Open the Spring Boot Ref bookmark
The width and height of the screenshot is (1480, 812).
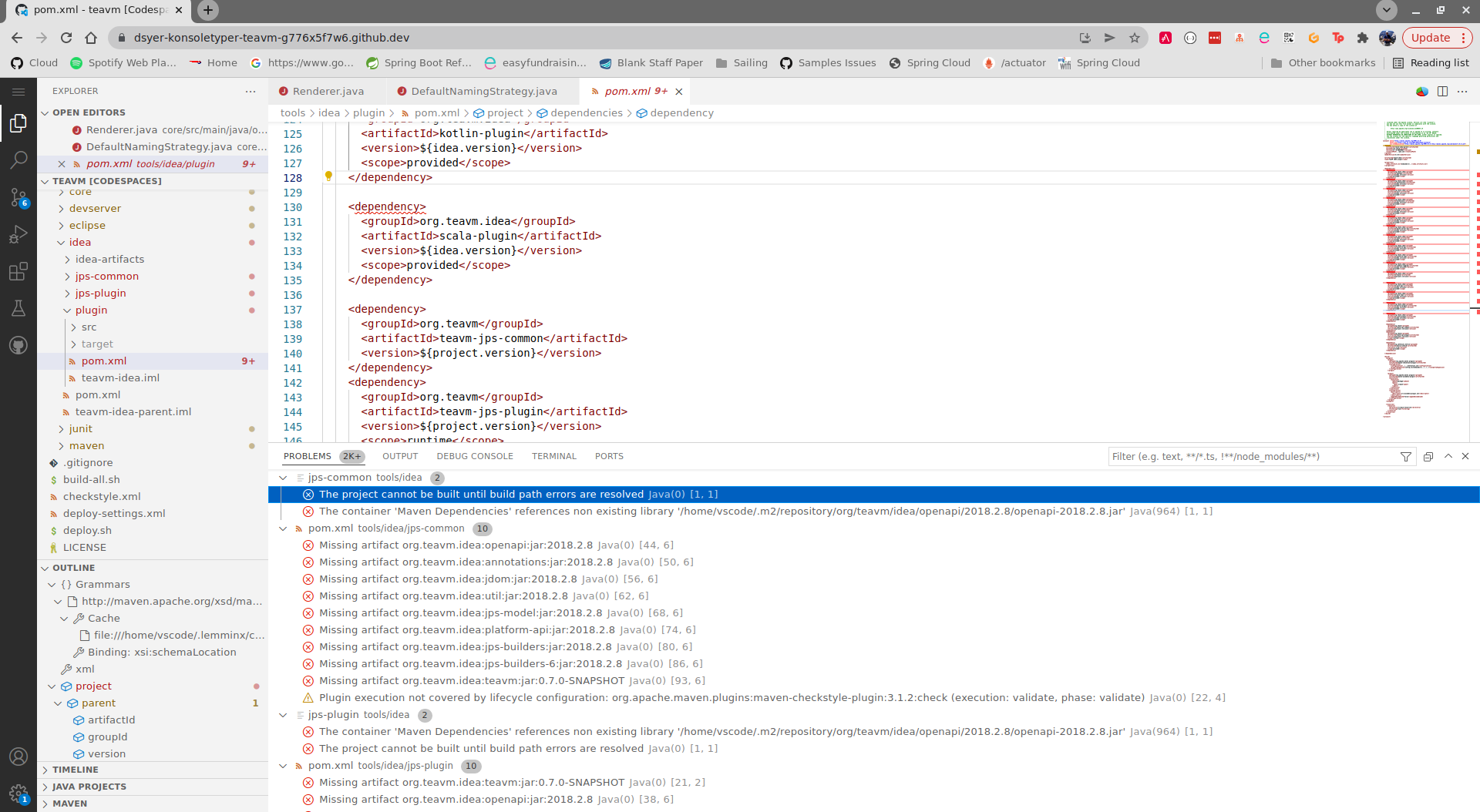[419, 63]
